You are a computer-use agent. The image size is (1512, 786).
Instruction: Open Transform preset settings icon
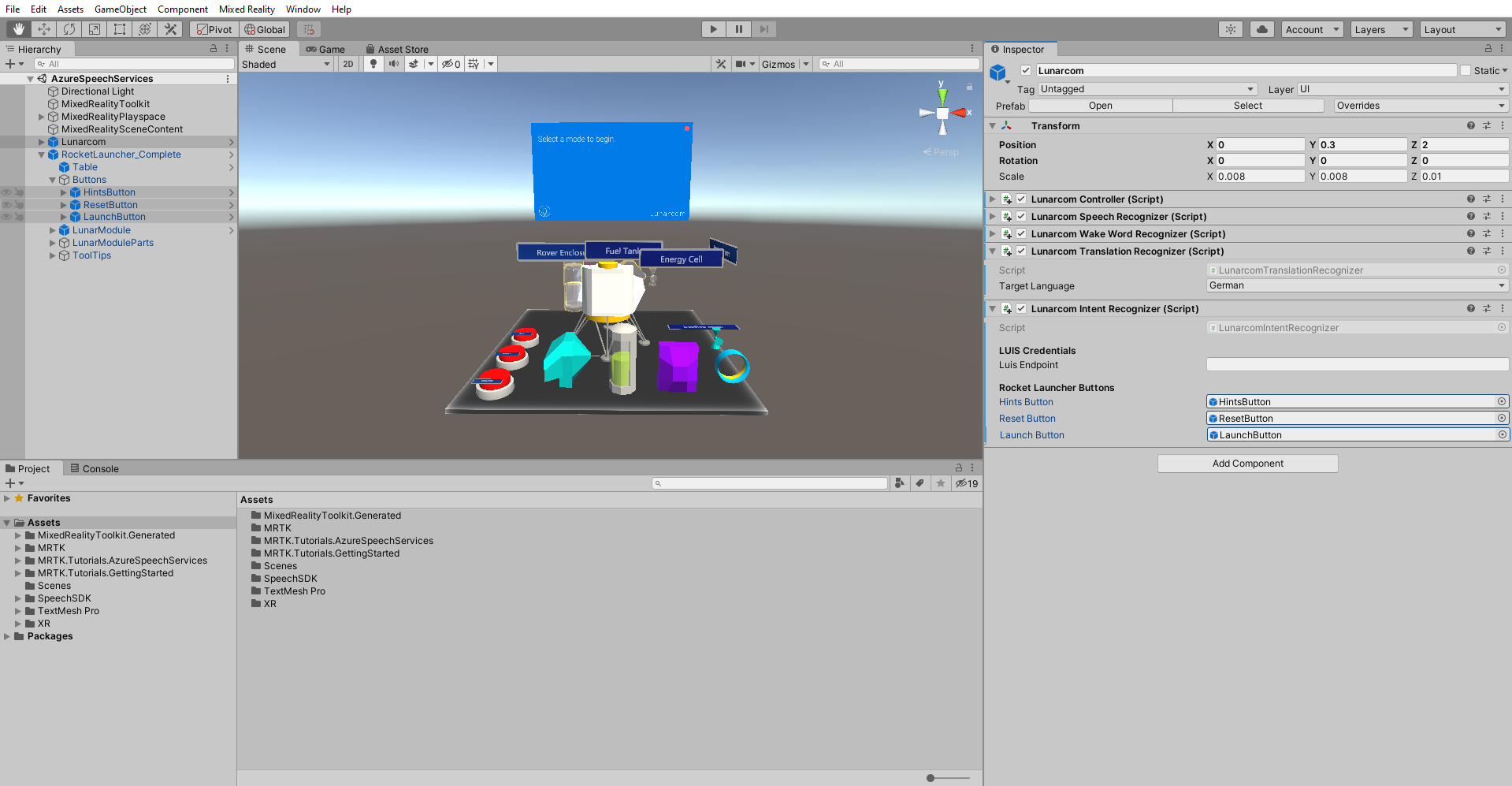(1487, 125)
